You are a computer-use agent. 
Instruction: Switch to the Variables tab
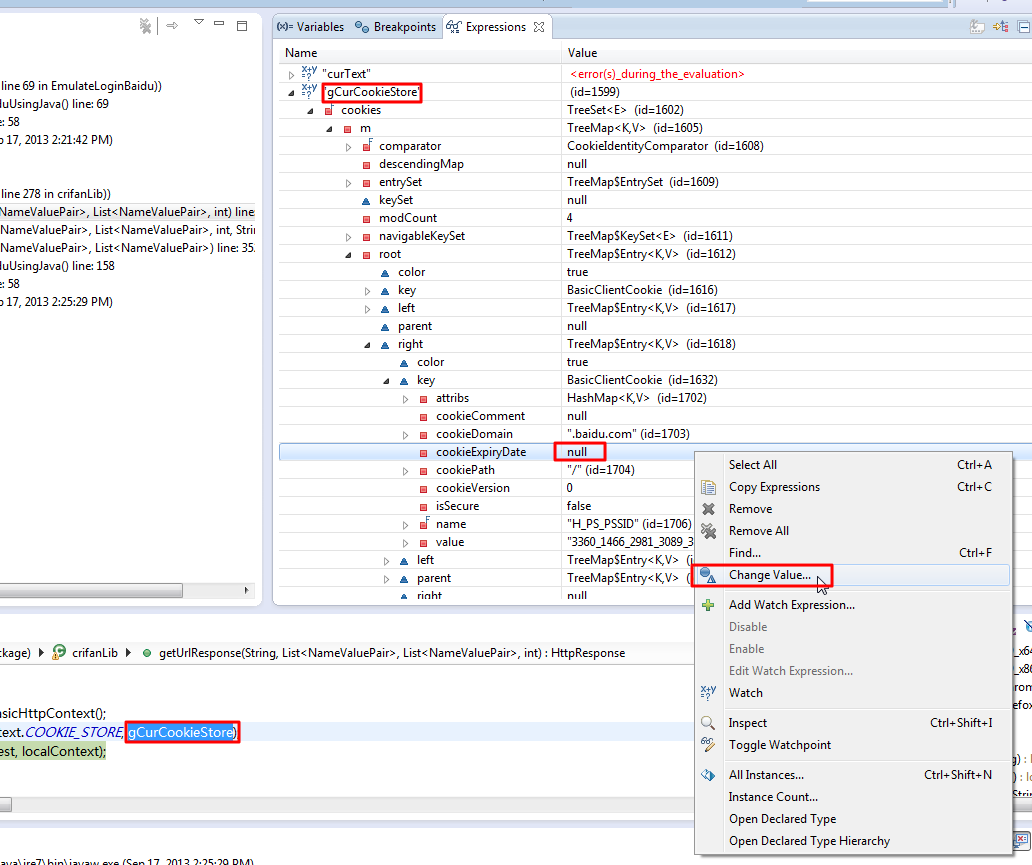tap(311, 27)
